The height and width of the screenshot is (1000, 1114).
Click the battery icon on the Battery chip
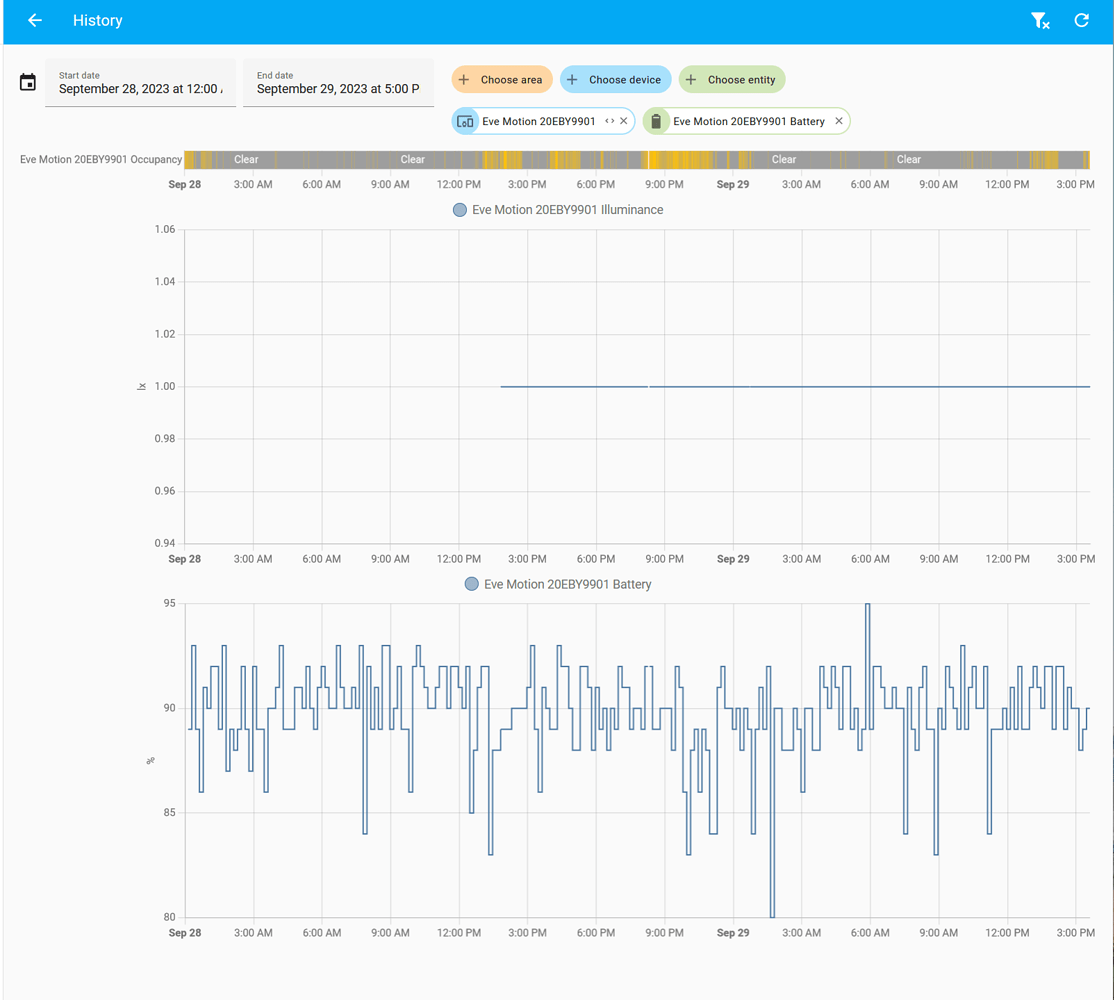point(655,120)
